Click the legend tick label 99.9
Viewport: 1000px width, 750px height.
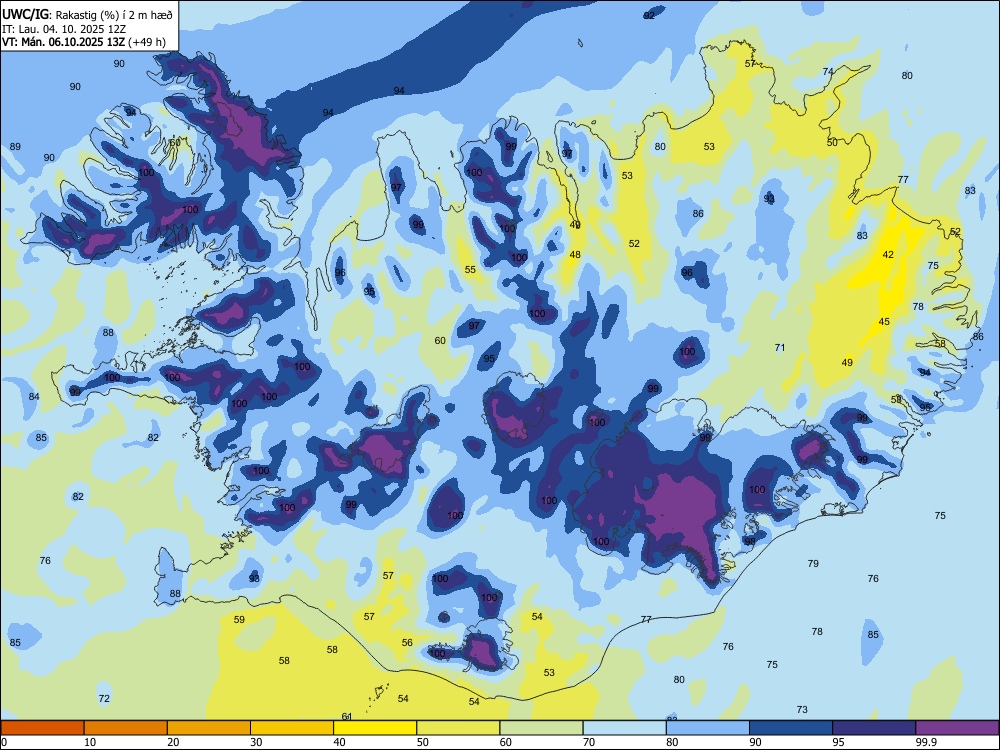[926, 742]
